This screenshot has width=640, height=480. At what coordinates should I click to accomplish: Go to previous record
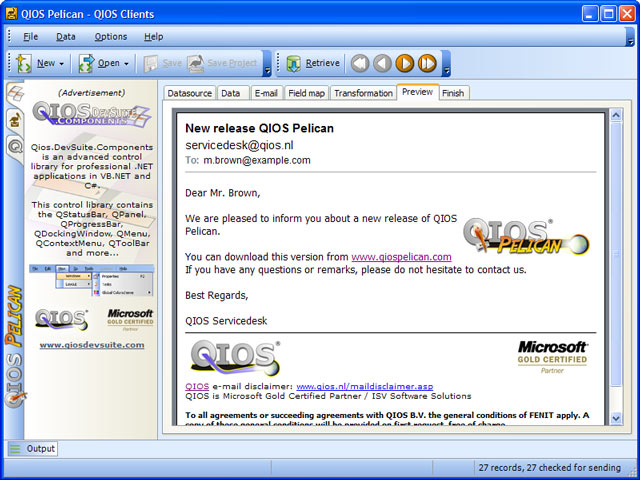point(382,63)
